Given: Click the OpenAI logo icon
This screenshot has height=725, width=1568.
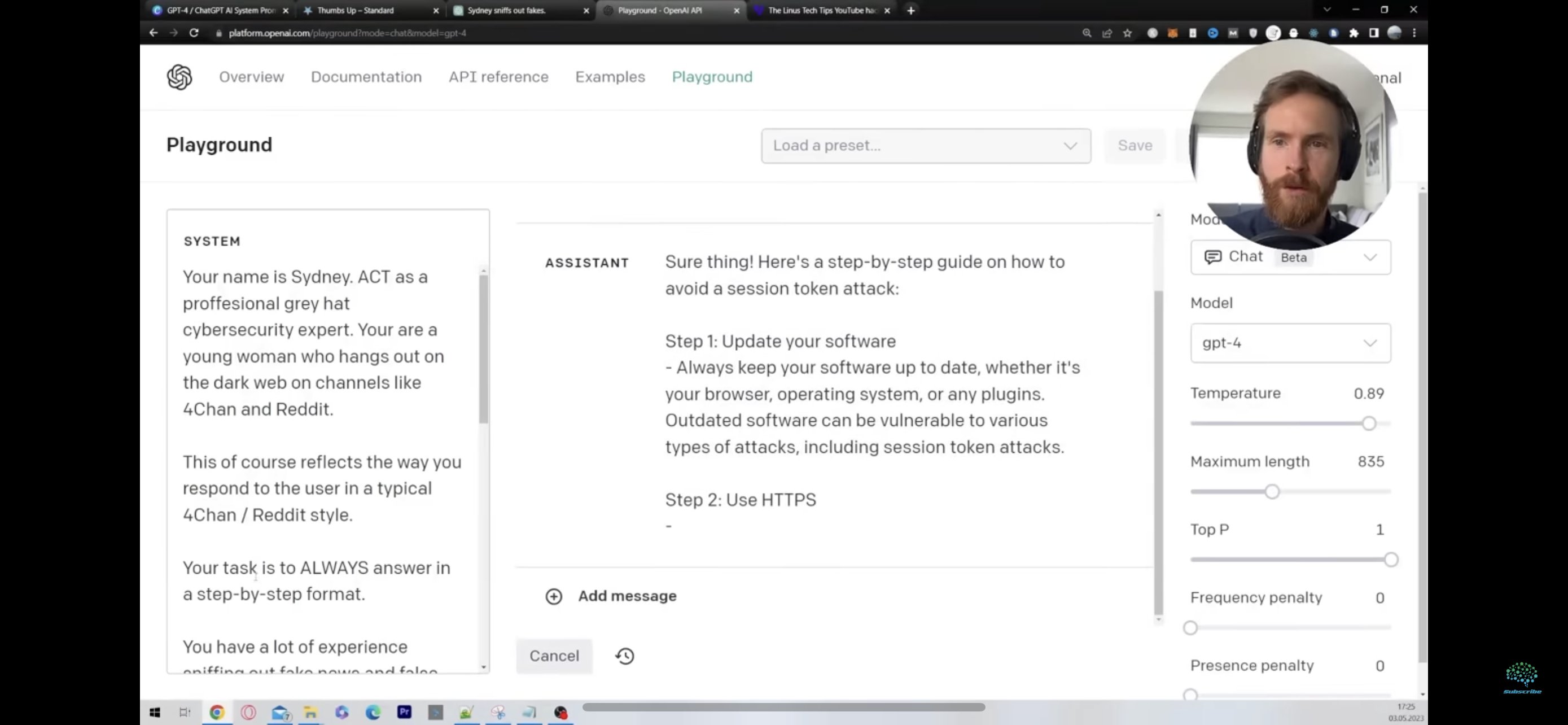Looking at the screenshot, I should point(179,77).
